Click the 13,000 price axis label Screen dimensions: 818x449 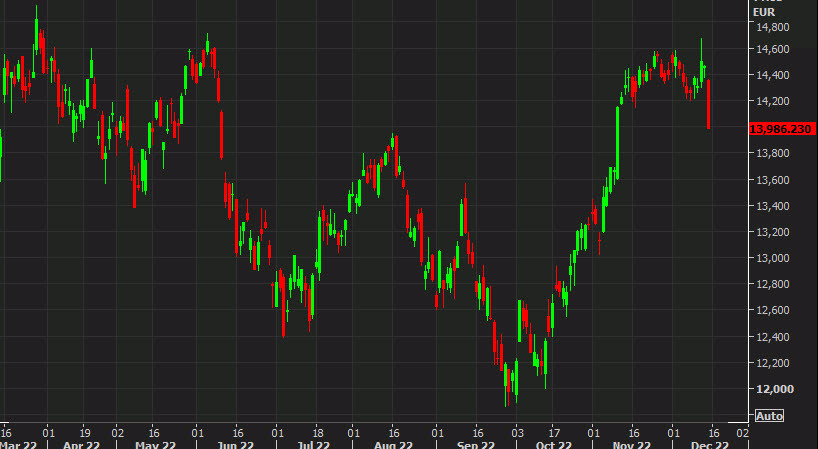[773, 258]
